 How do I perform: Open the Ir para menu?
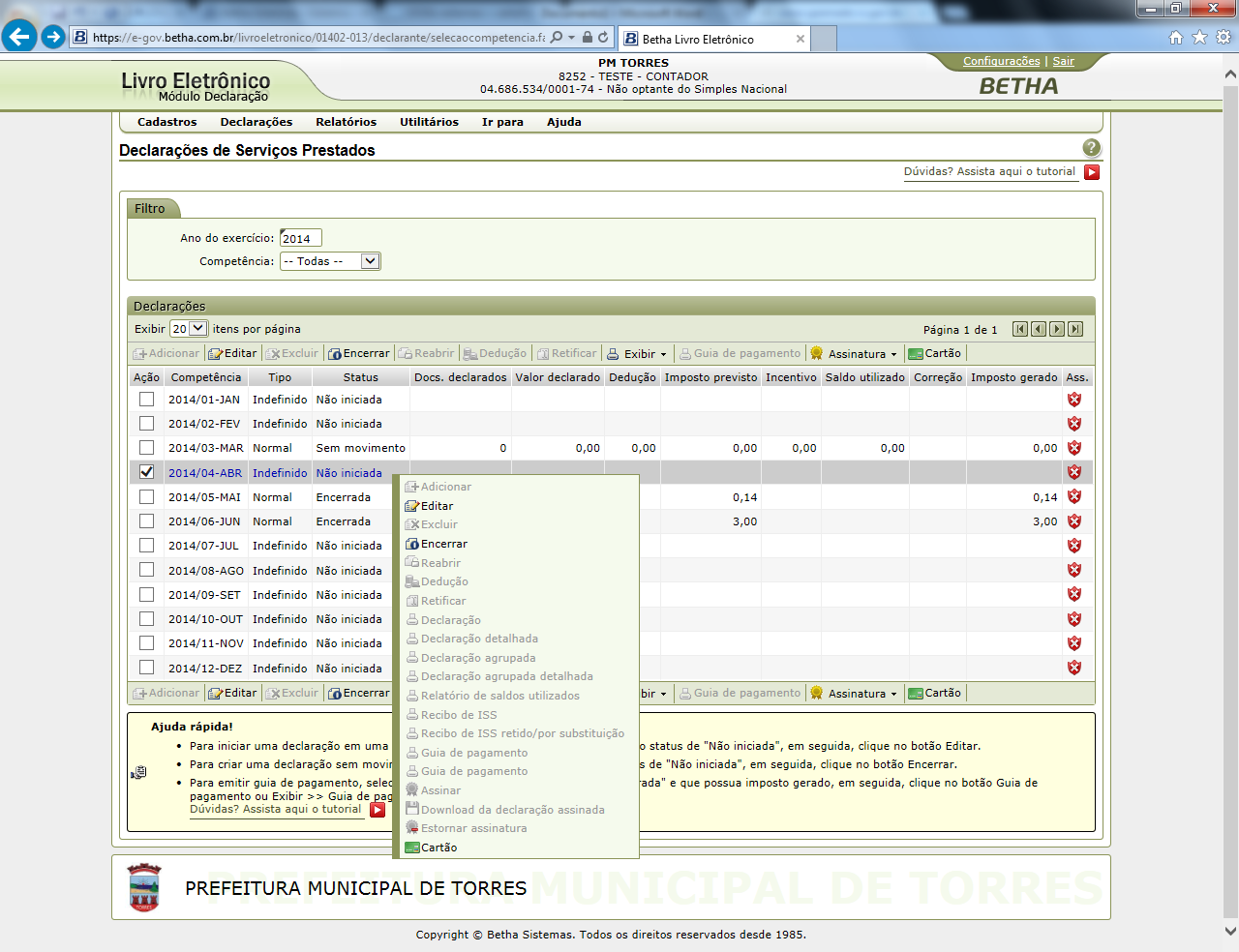pos(502,122)
